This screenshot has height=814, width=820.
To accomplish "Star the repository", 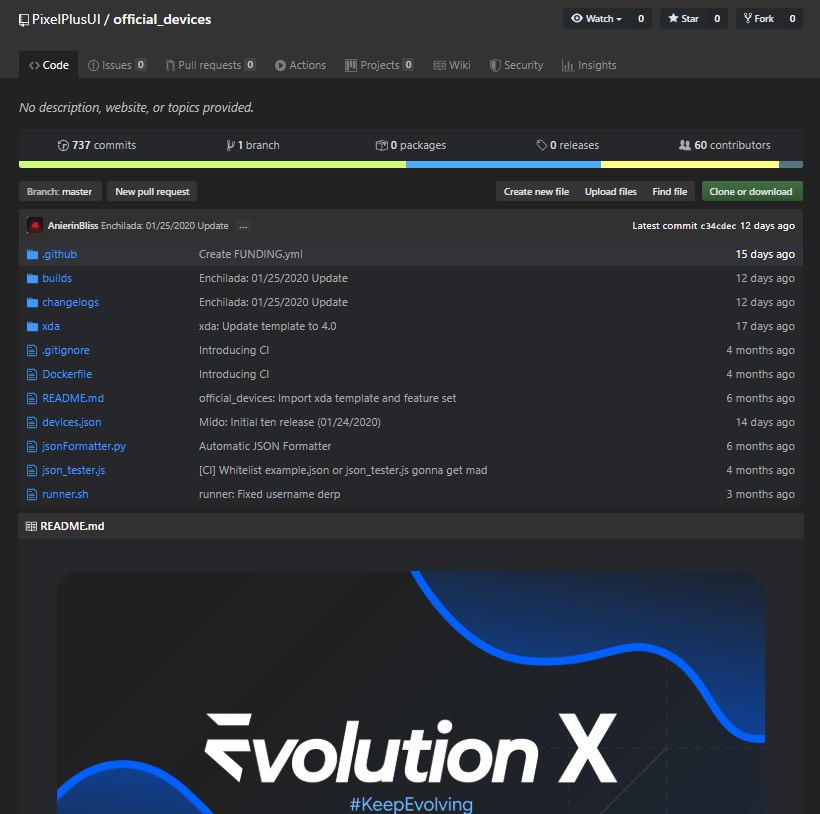I will [x=683, y=19].
